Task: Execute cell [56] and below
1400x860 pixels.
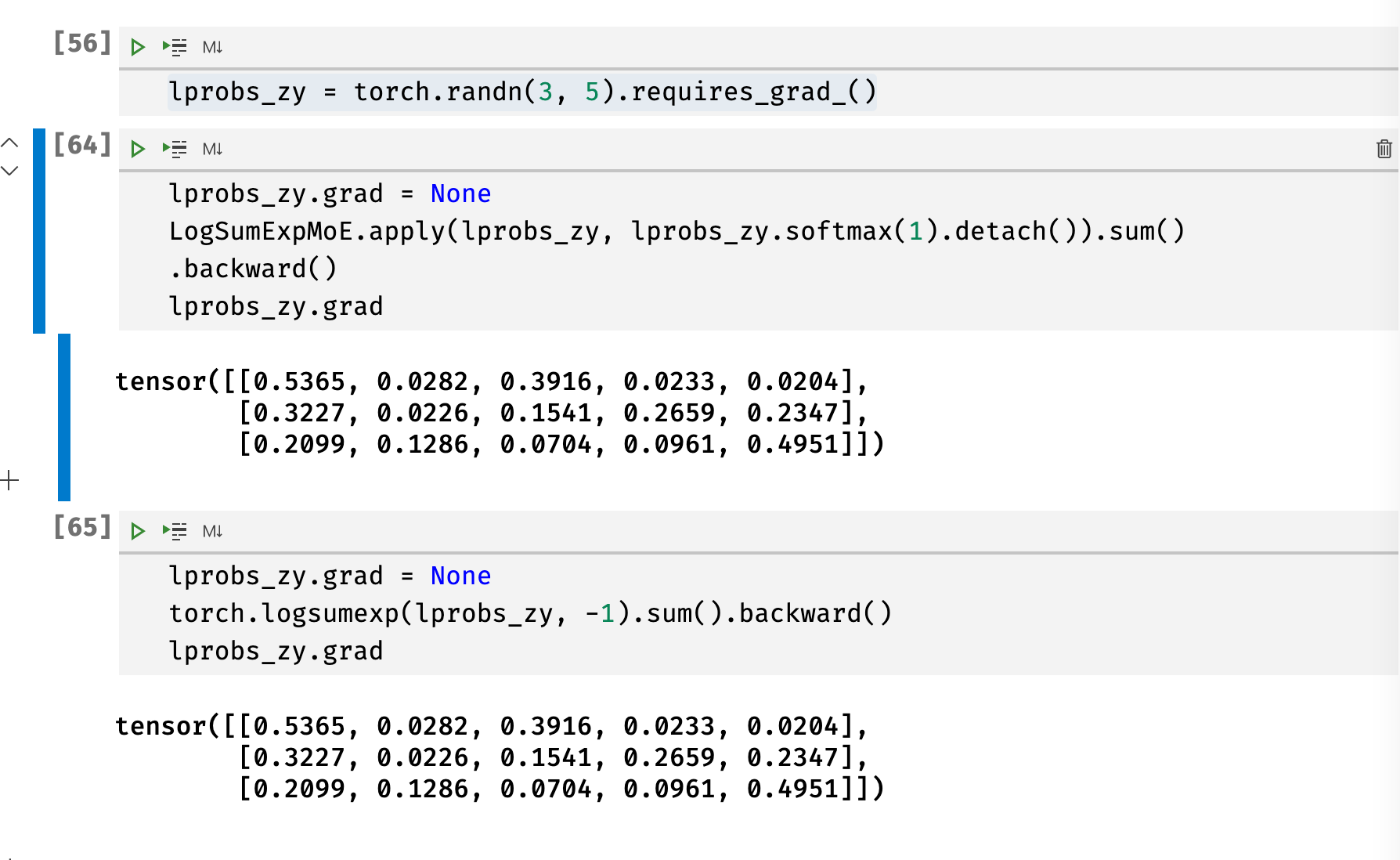Action: tap(174, 46)
